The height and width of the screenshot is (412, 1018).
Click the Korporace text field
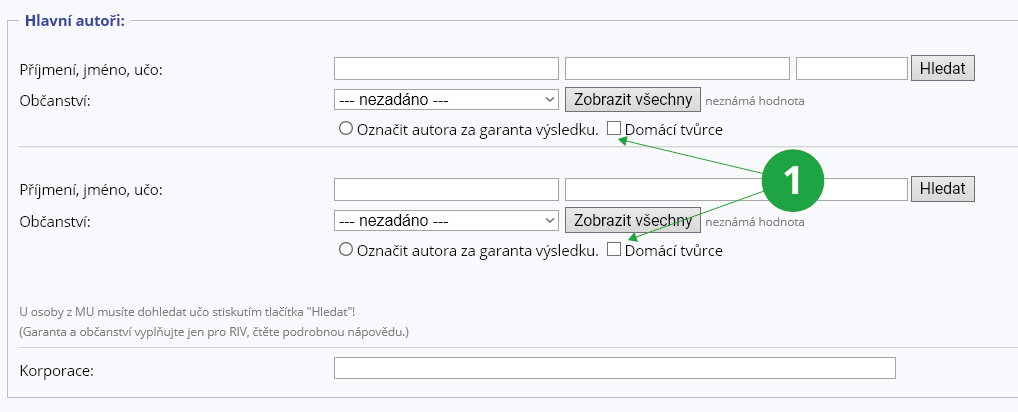pos(614,370)
